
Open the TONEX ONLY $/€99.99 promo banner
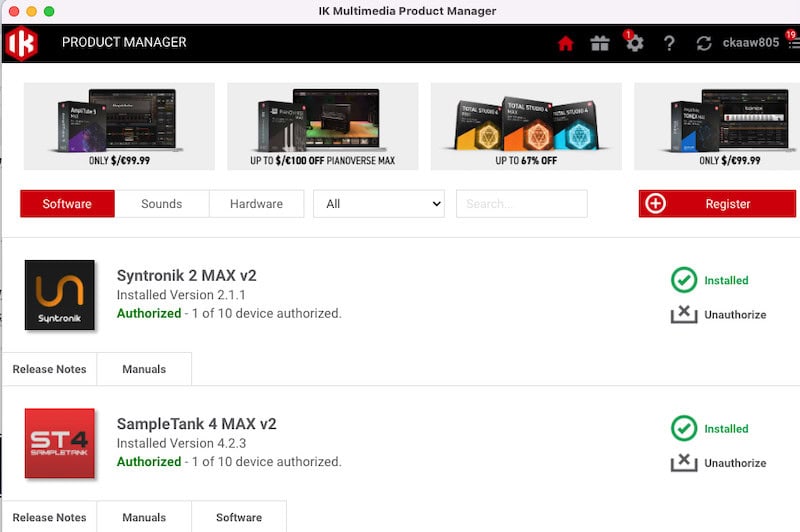[x=717, y=126]
